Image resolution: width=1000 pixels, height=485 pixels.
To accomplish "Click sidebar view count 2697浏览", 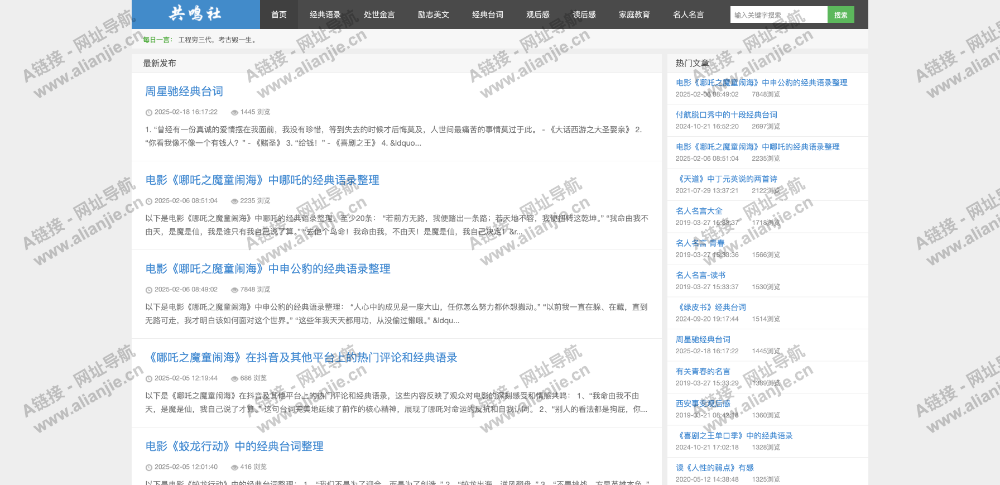I will (766, 126).
